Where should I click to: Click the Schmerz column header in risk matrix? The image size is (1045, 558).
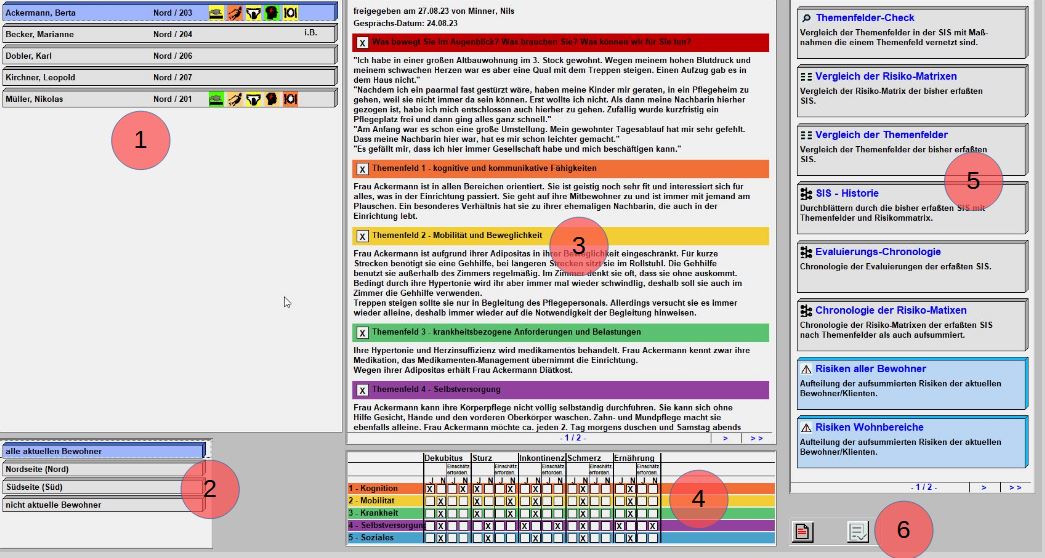click(584, 458)
